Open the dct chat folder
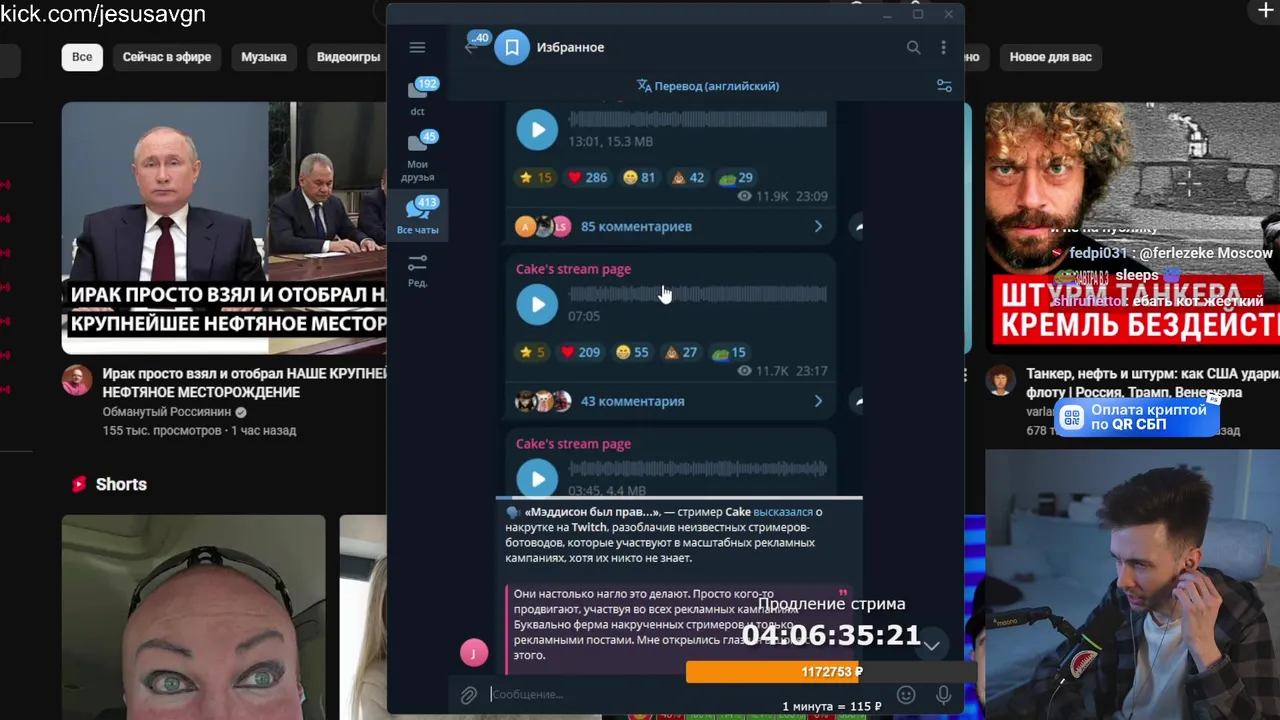Screen dimensions: 1280x720 (418, 97)
